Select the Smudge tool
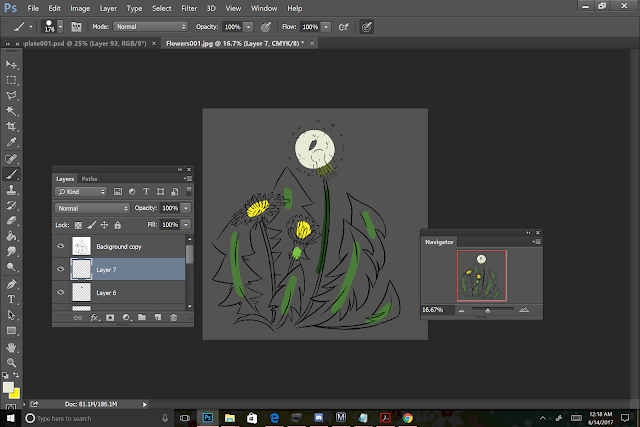640x427 pixels. click(11, 252)
